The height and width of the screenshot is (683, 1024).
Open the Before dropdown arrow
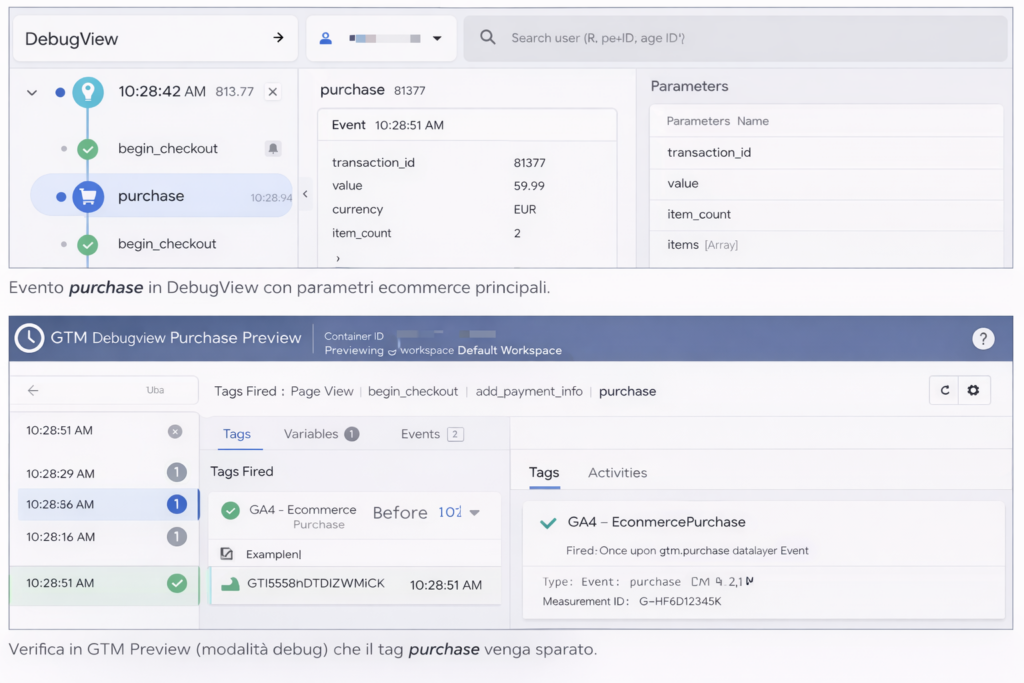(x=475, y=513)
